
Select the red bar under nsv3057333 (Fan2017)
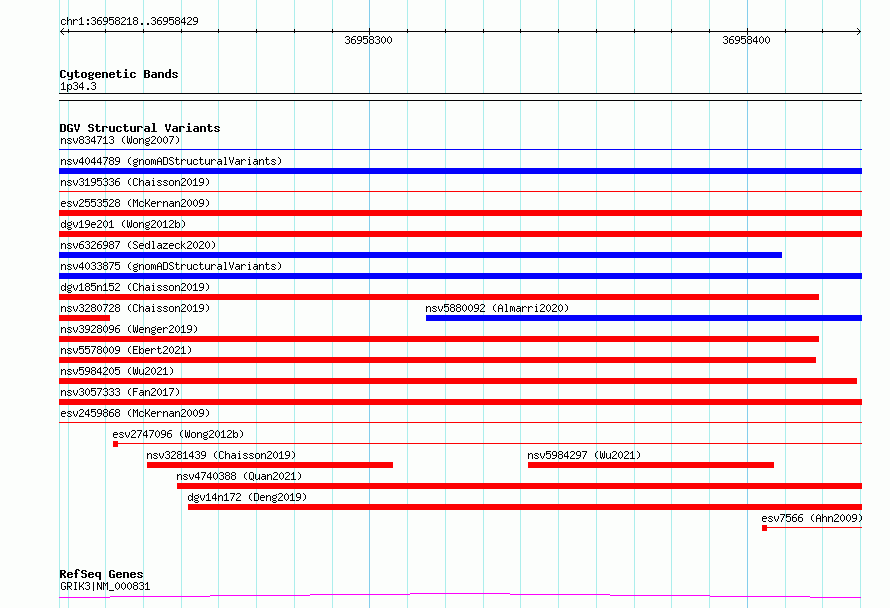[x=460, y=402]
